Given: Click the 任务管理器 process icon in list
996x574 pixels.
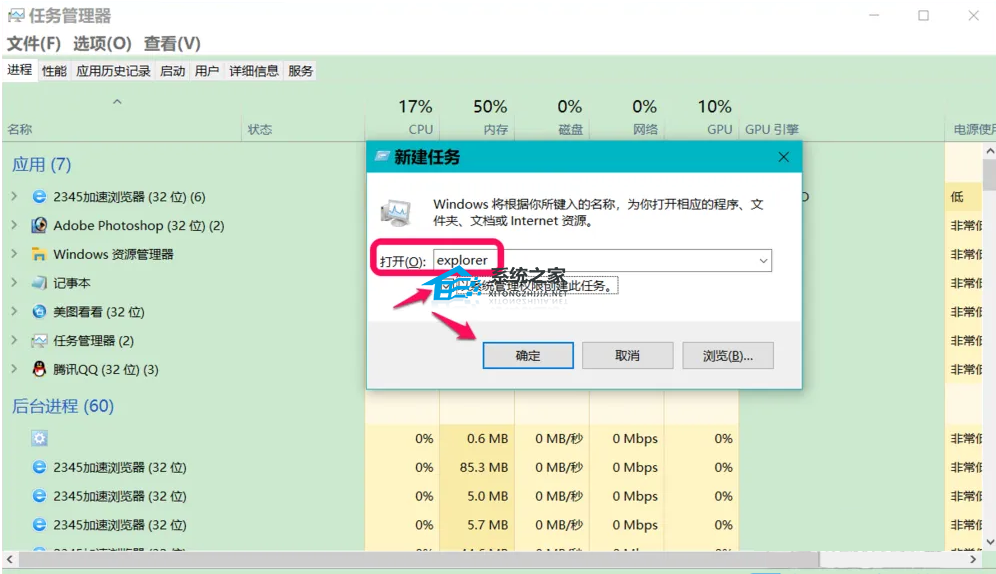Looking at the screenshot, I should pos(40,341).
